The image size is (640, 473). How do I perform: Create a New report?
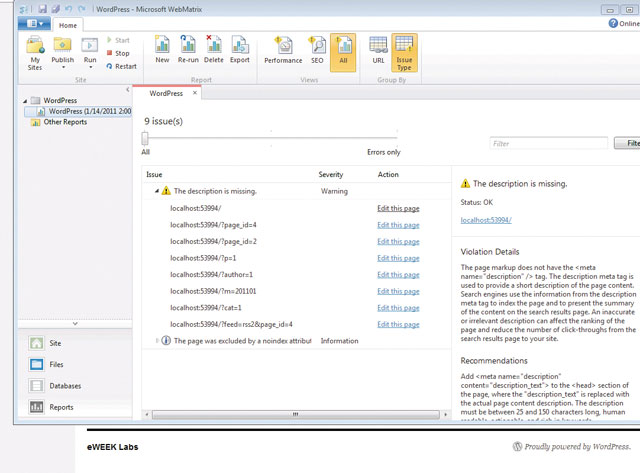[162, 49]
